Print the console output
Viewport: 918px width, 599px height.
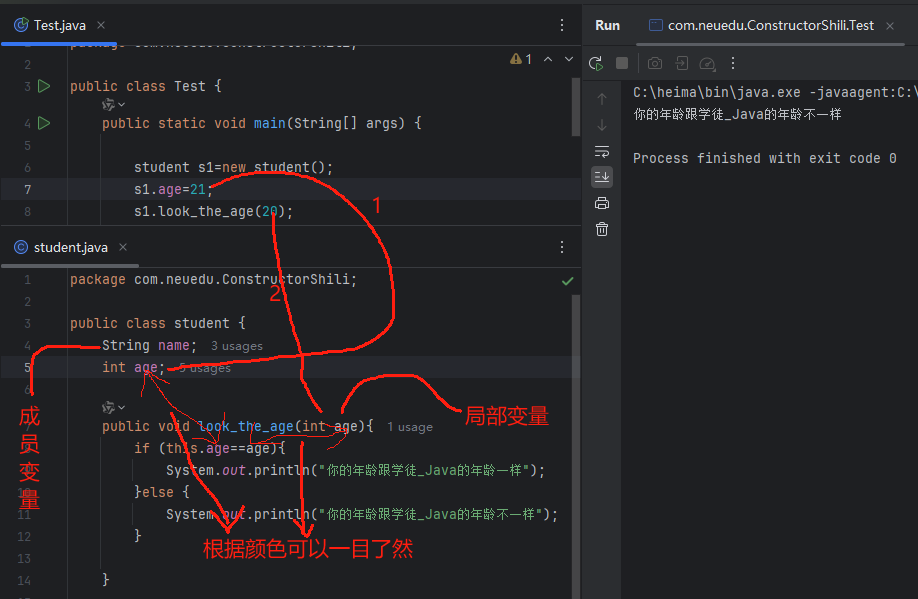(x=602, y=203)
